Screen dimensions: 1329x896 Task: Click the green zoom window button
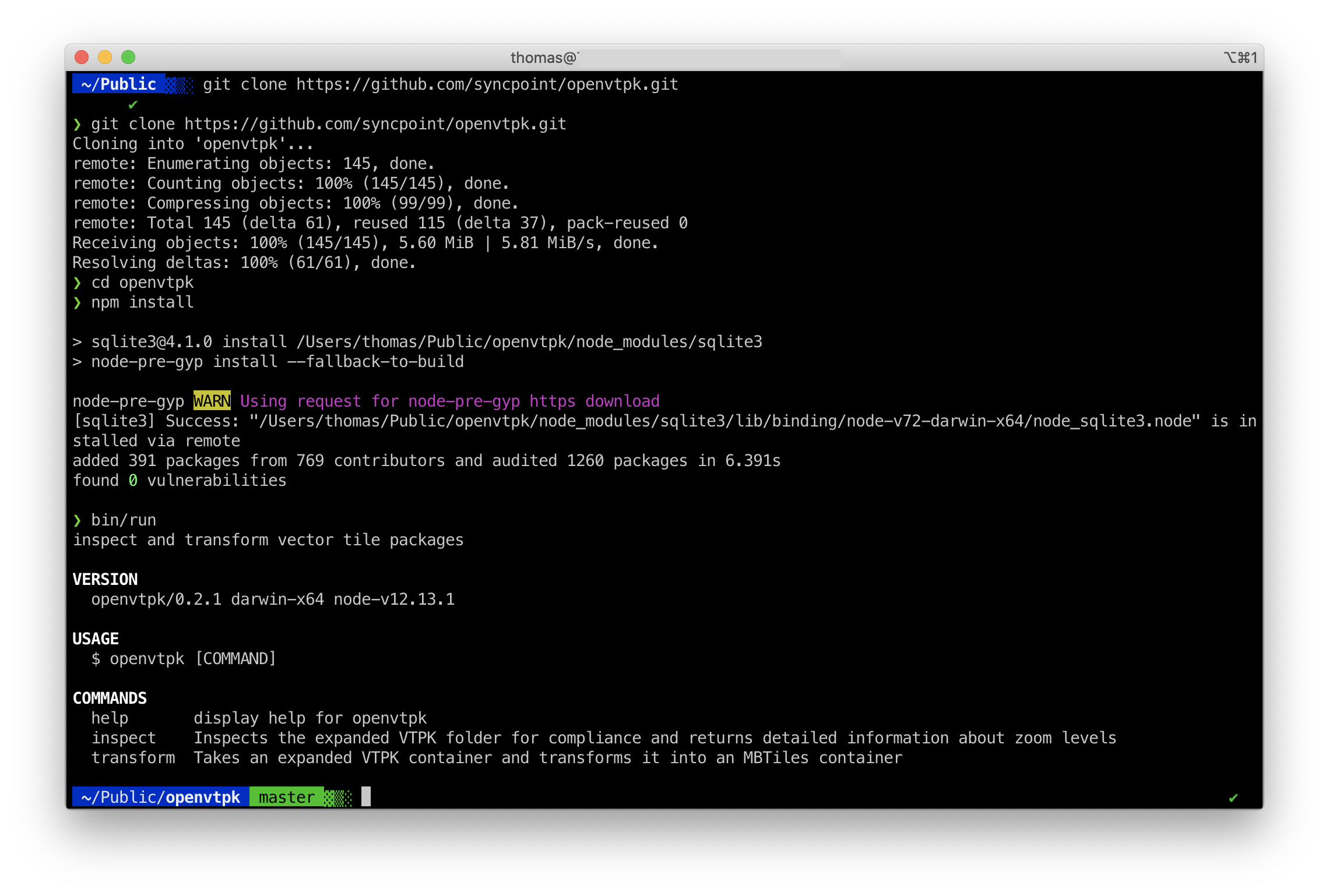(x=128, y=57)
